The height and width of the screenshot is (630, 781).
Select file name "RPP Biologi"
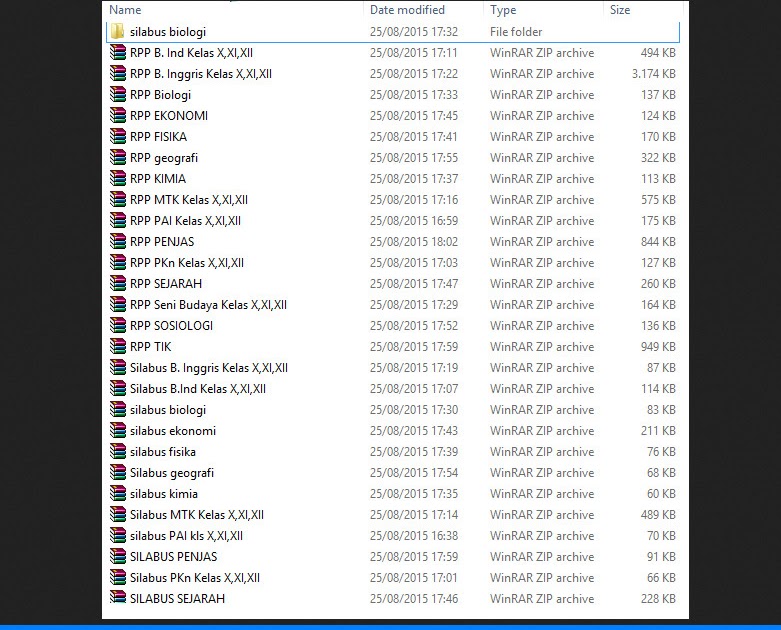pyautogui.click(x=160, y=95)
